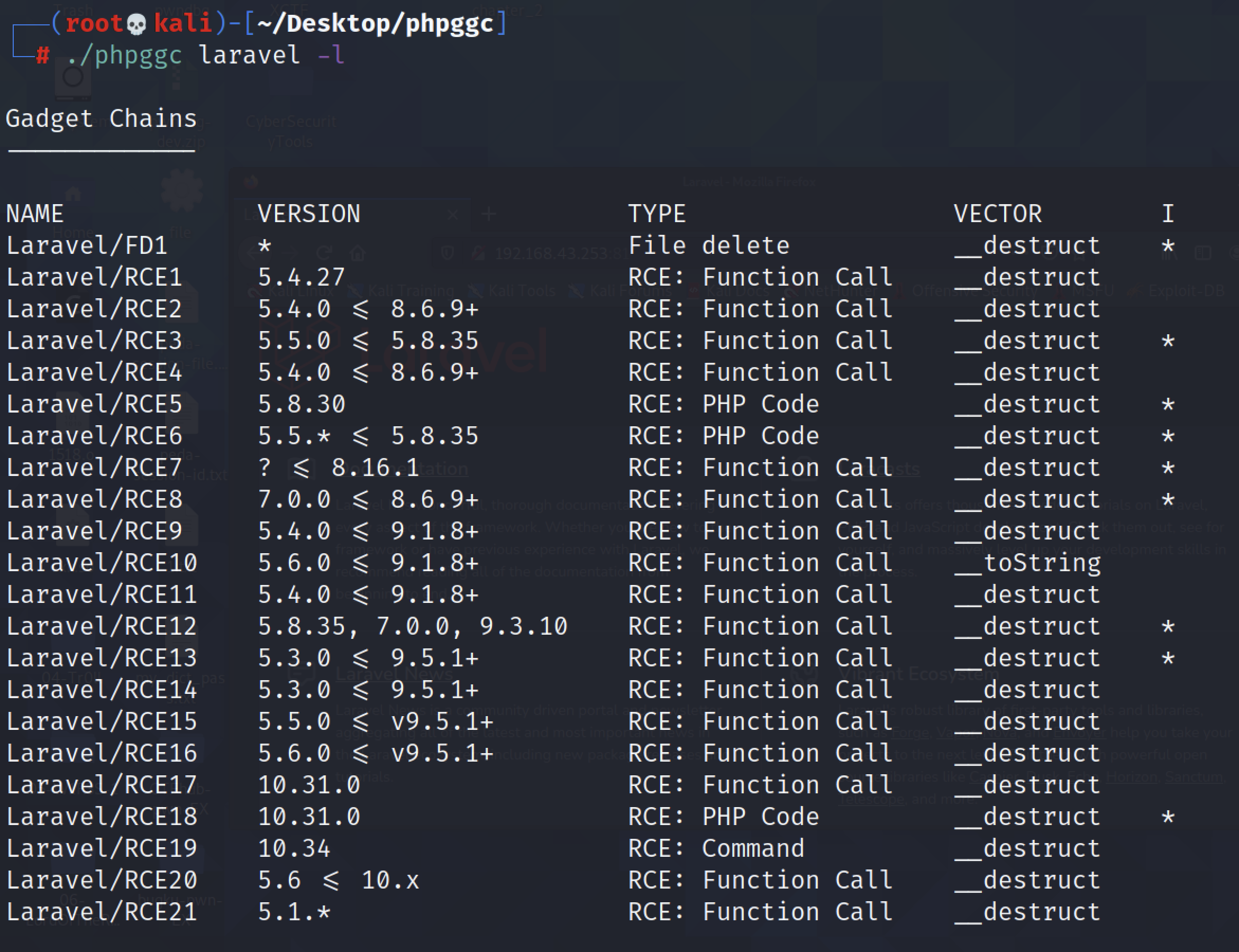Select the Laravel/RCE7 gadget name
The image size is (1239, 952).
point(94,468)
